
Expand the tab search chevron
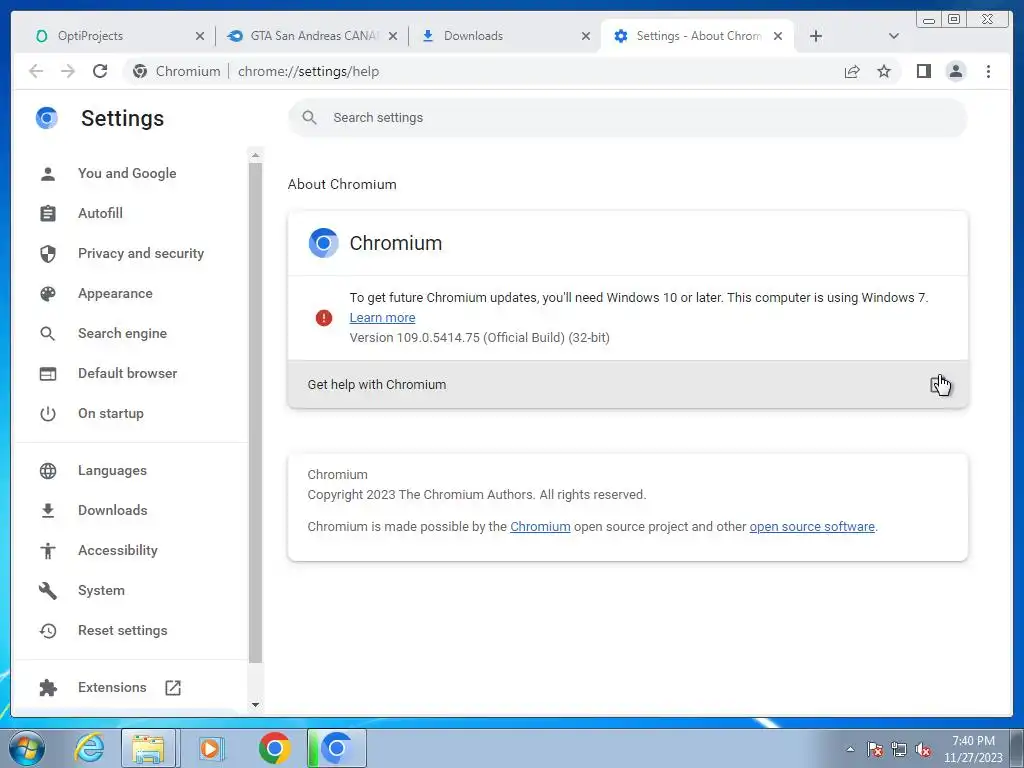coord(894,36)
